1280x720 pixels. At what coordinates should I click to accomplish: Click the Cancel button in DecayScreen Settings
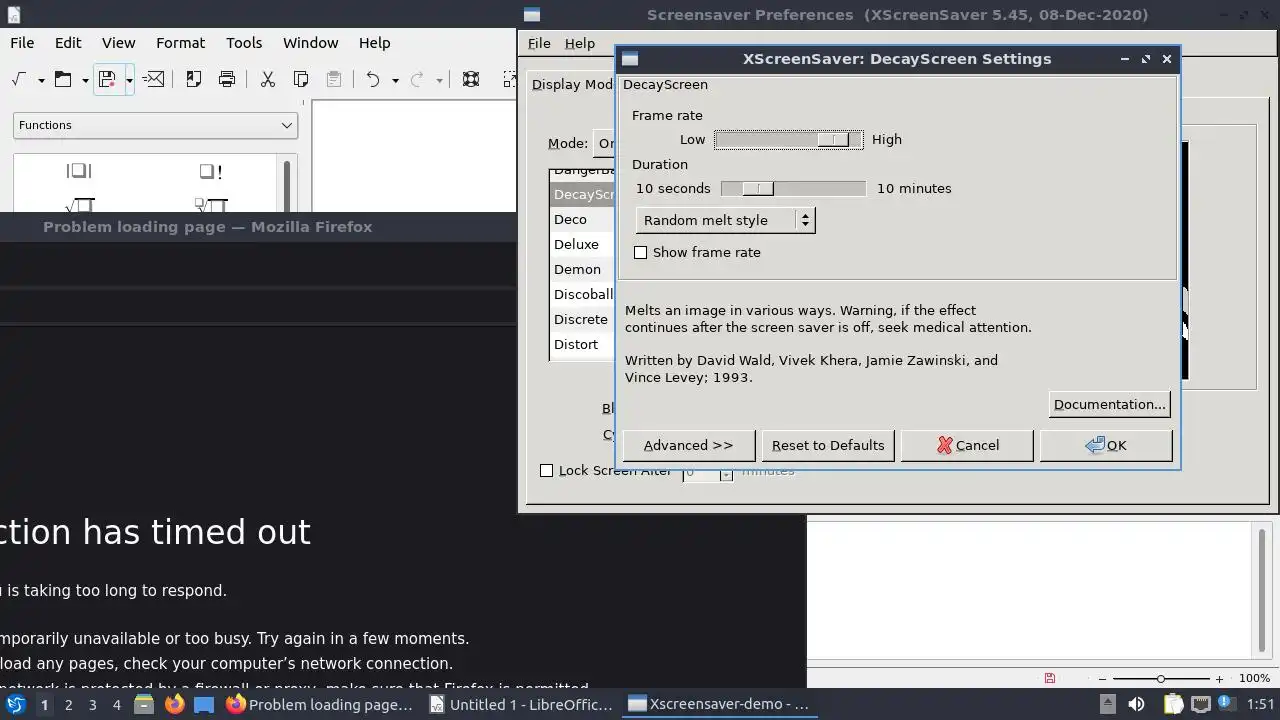coord(967,445)
